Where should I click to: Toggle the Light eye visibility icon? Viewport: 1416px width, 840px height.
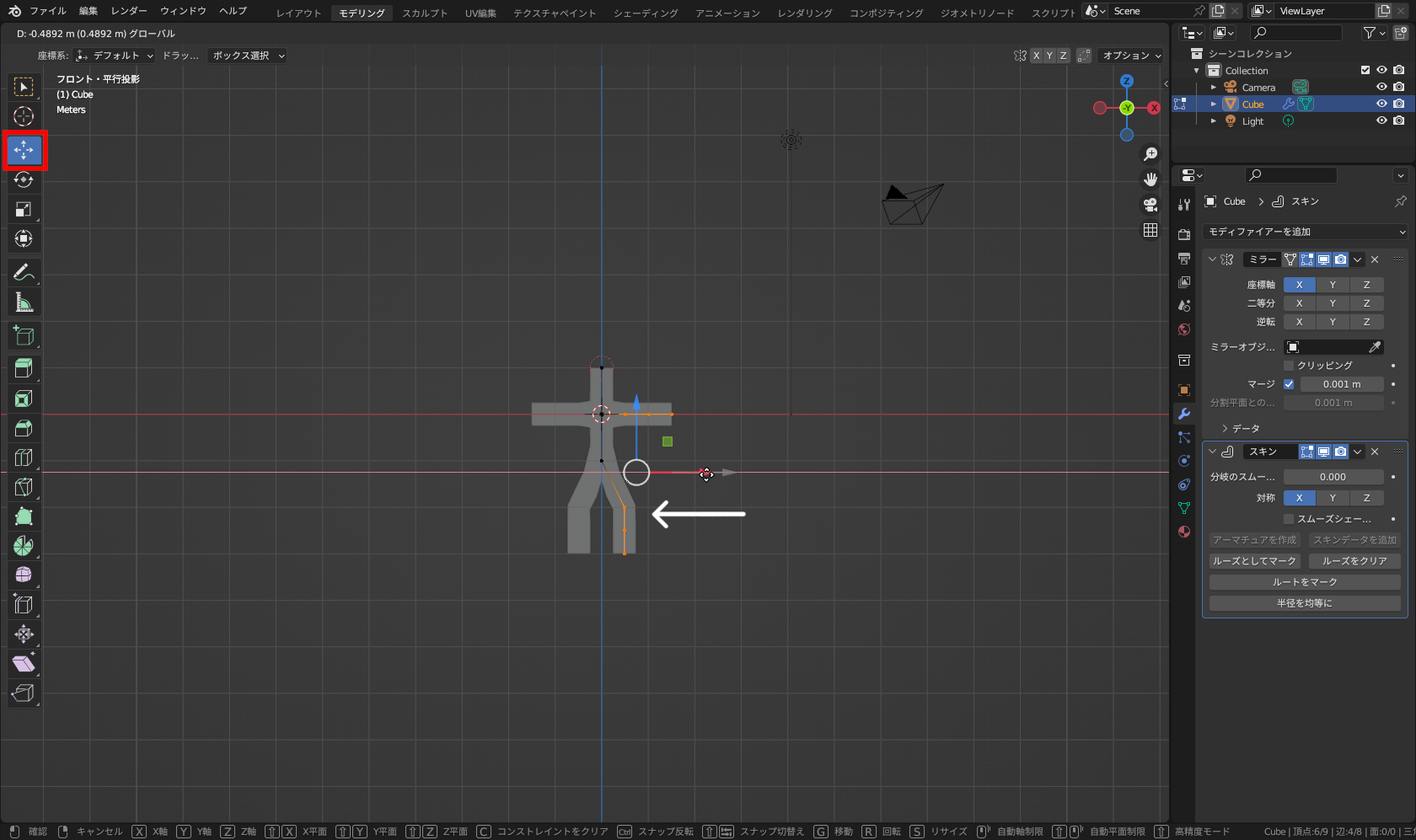point(1381,120)
